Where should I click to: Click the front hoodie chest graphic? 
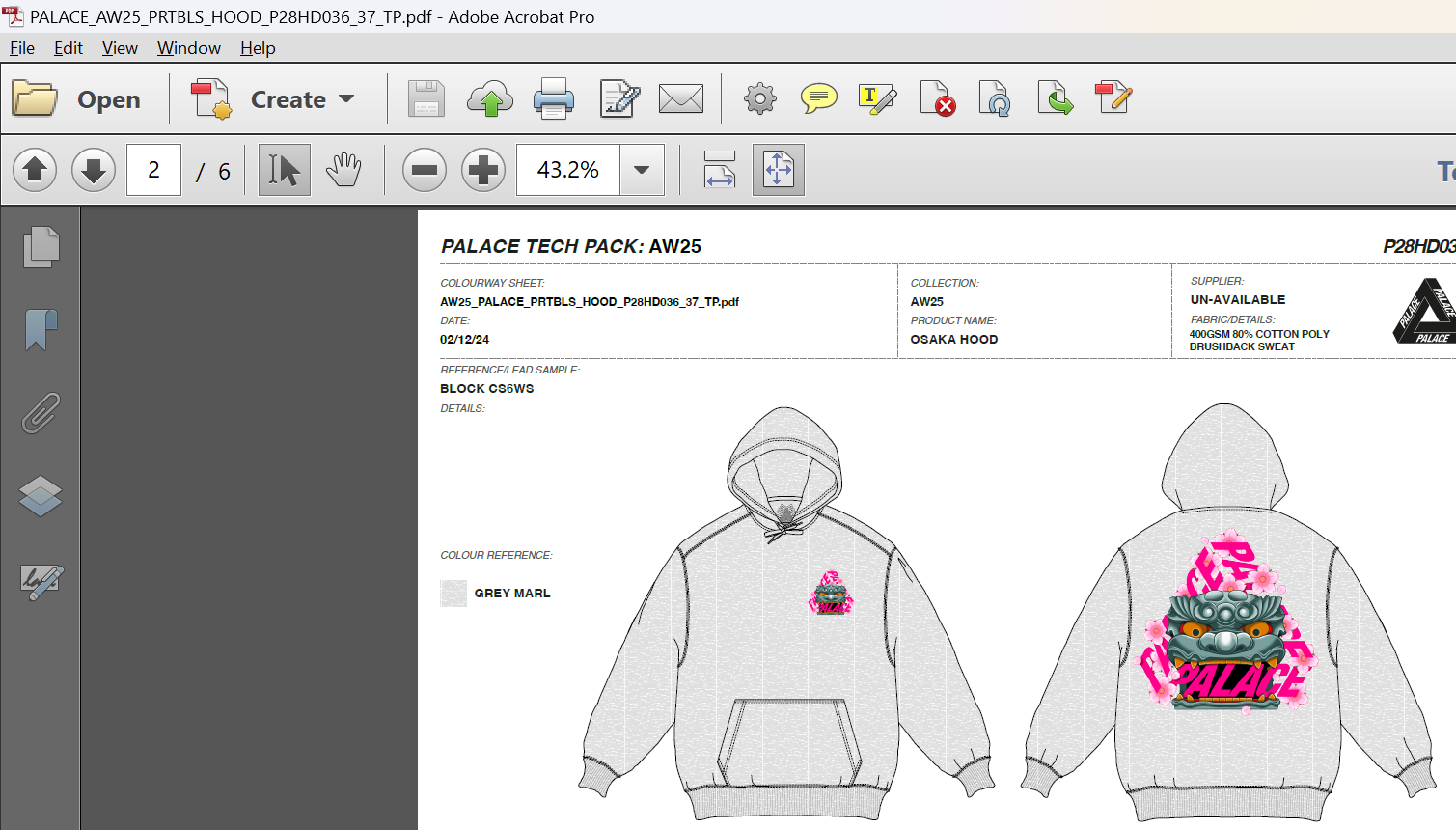tap(831, 593)
